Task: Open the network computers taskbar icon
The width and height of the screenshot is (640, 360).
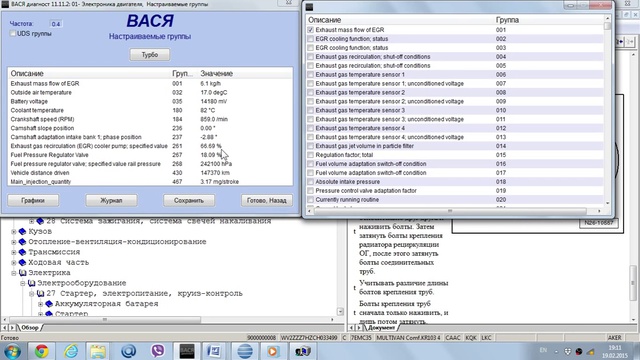Action: 302,351
